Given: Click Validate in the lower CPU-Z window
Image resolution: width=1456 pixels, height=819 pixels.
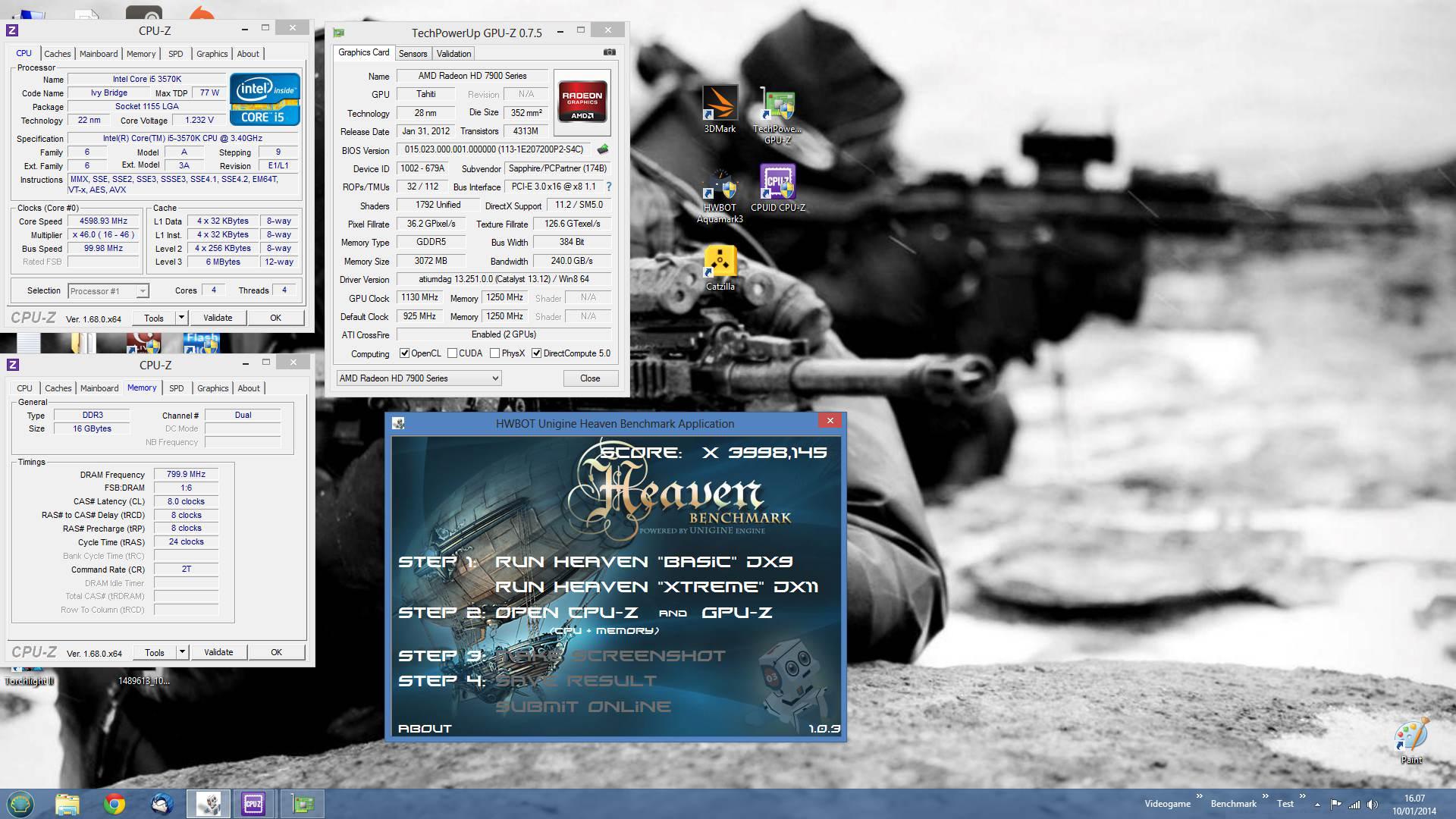Looking at the screenshot, I should tap(218, 652).
